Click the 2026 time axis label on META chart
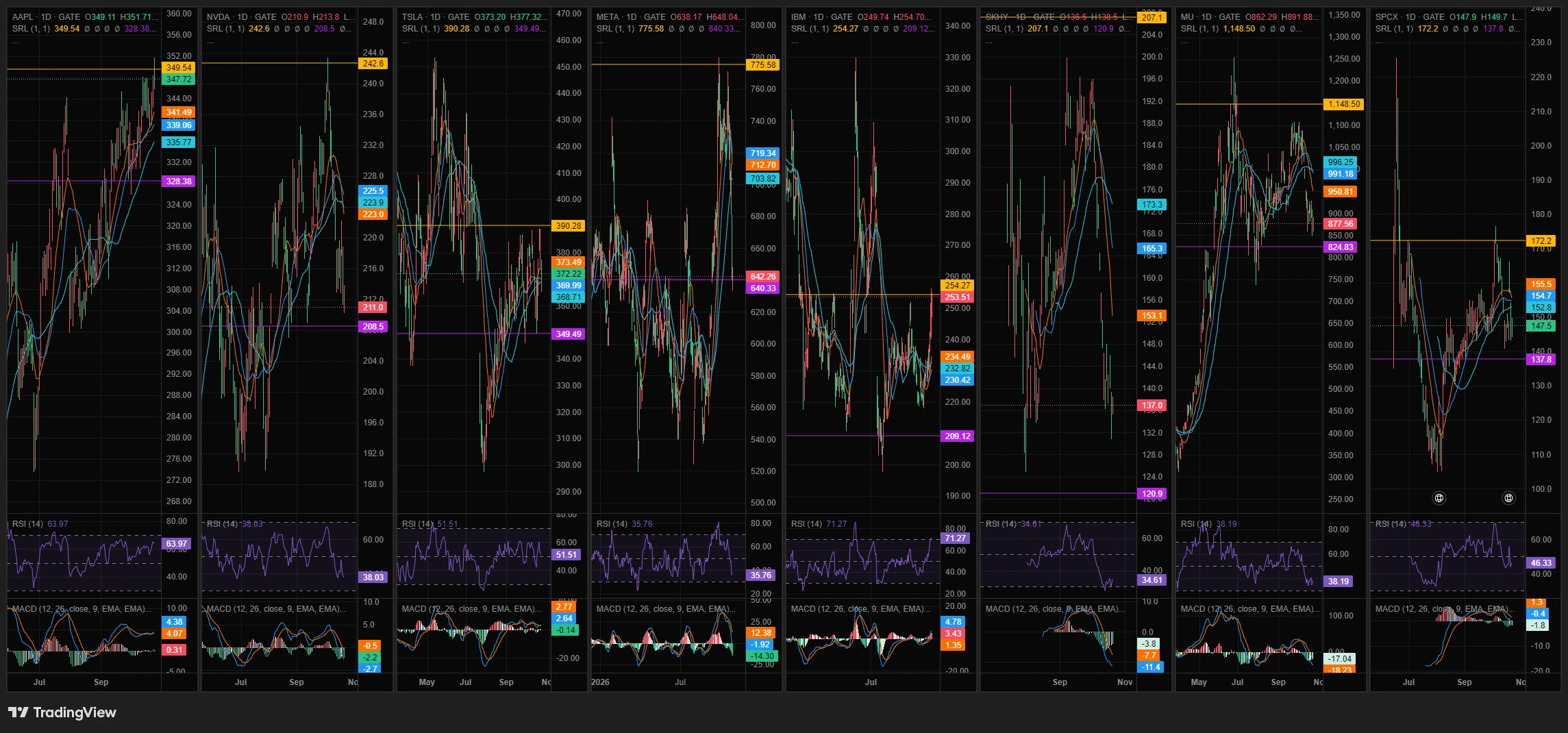1568x733 pixels. click(600, 682)
